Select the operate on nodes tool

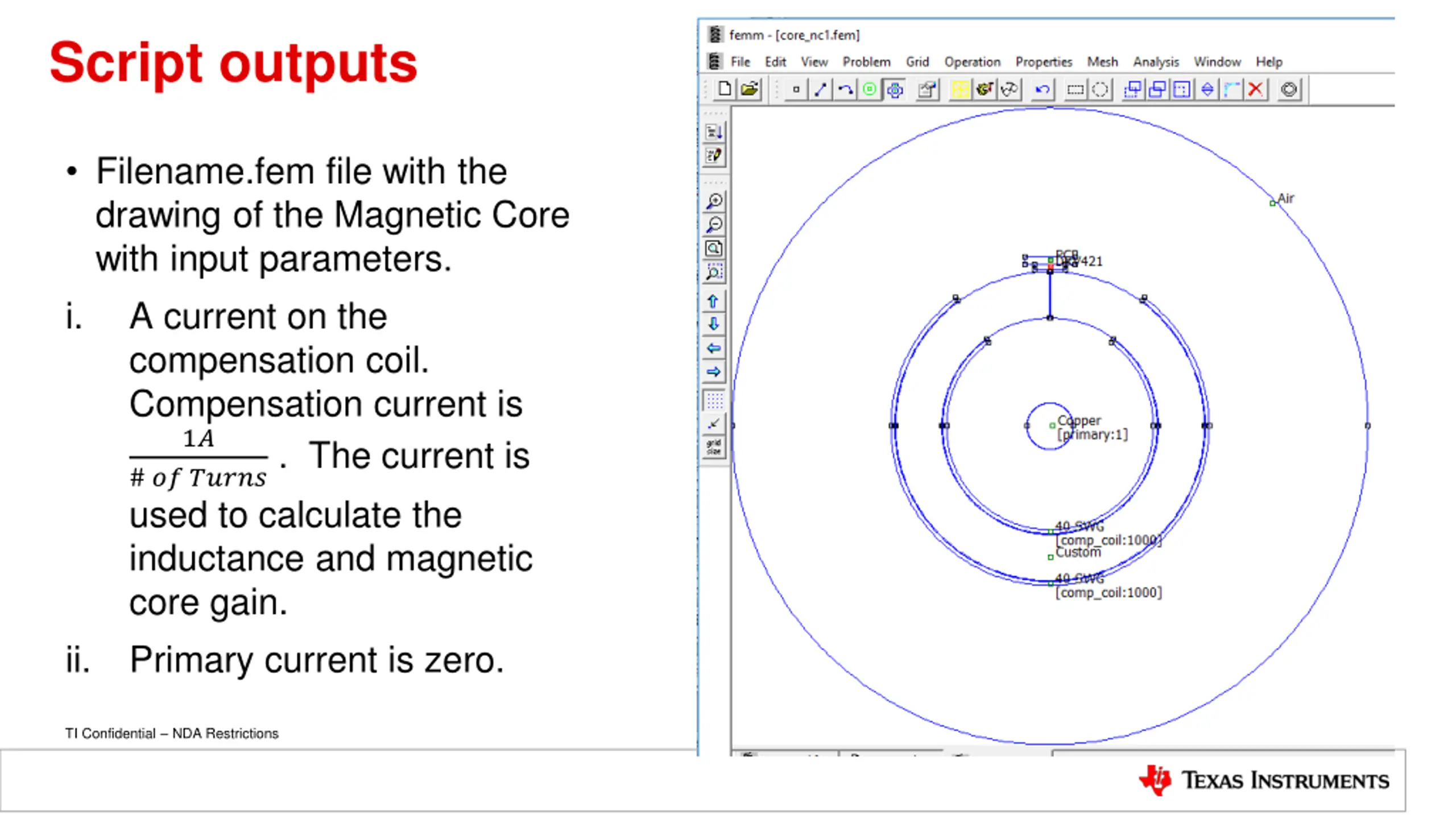coord(796,89)
